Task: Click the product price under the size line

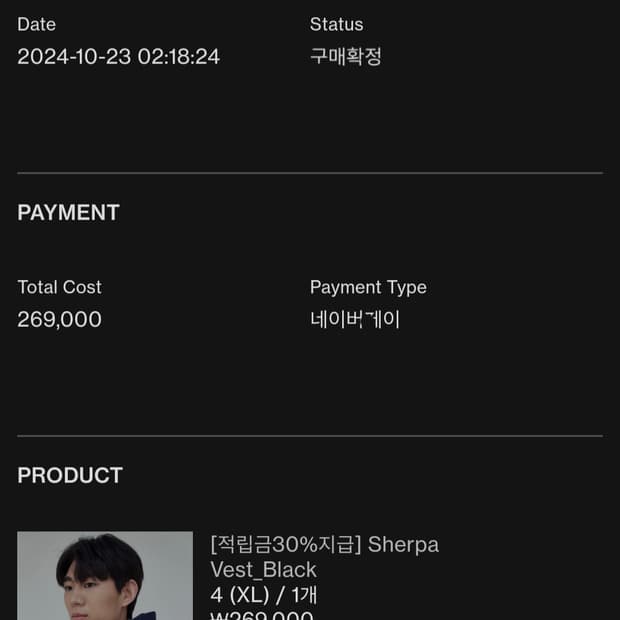Action: click(x=262, y=614)
